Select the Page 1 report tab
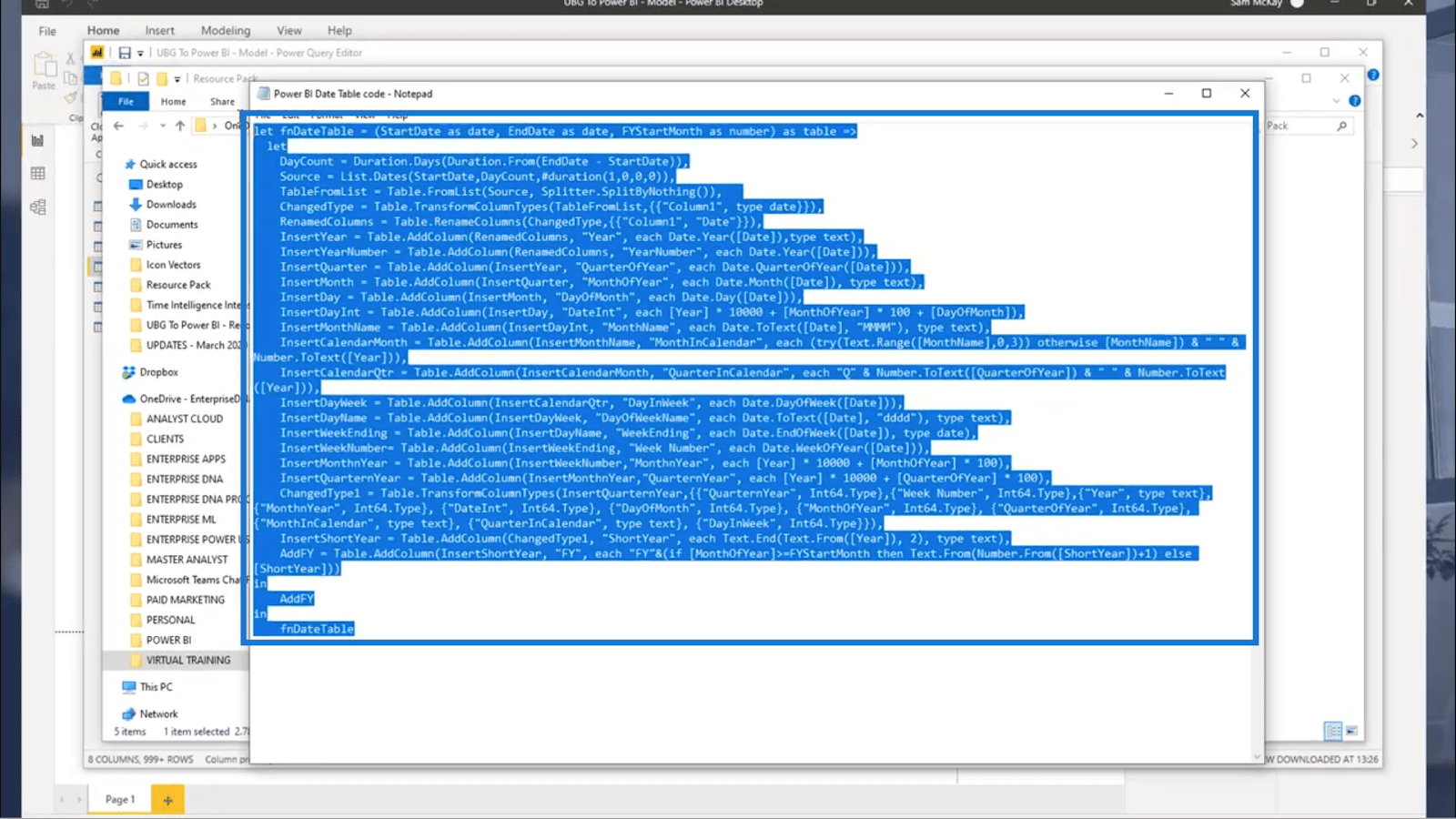Viewport: 1456px width, 819px height. (119, 800)
